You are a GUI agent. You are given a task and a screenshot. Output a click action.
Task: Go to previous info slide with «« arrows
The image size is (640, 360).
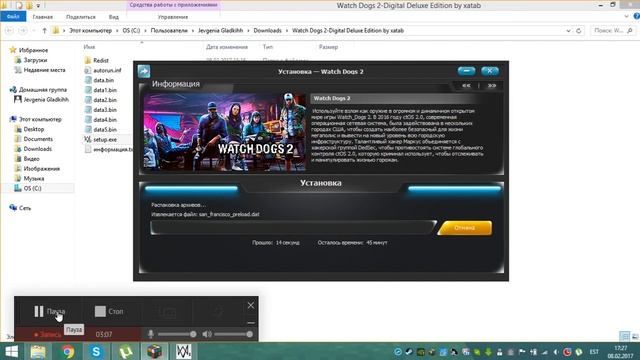tap(466, 86)
